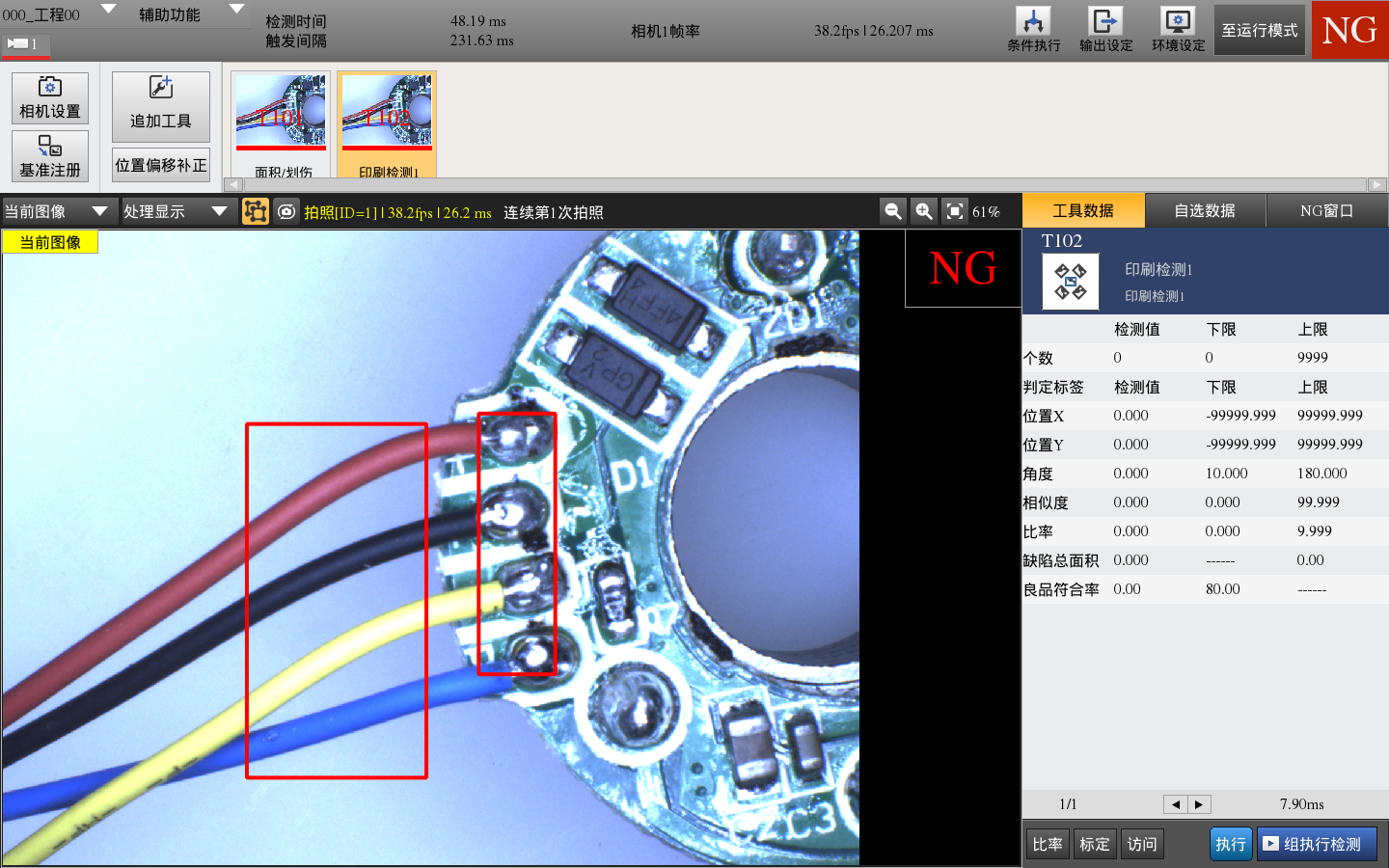
Task: Fit the image to the display window
Action: click(x=954, y=210)
